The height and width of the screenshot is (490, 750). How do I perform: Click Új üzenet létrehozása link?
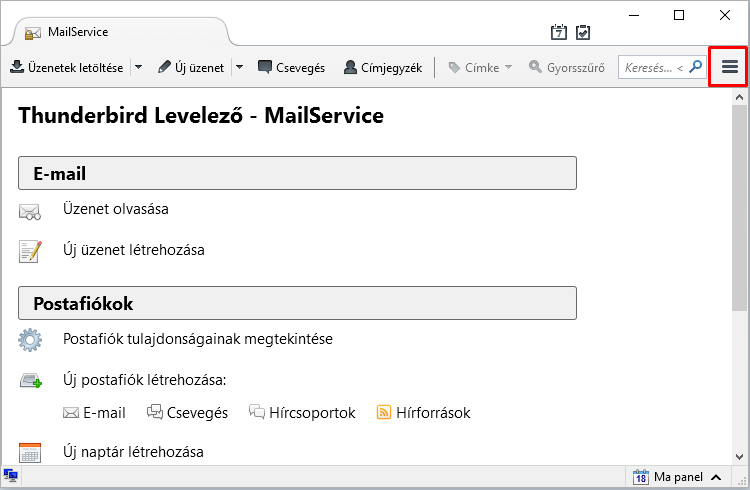click(x=134, y=250)
